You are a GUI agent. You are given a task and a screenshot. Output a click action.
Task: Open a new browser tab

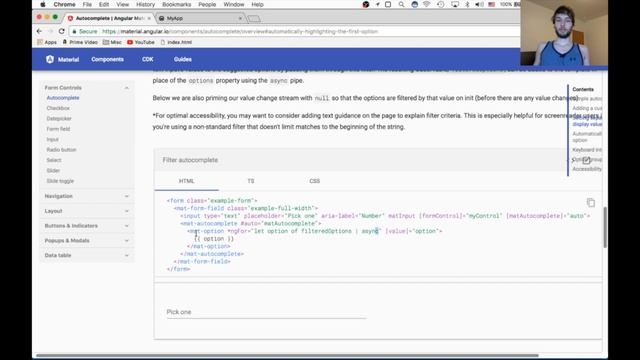(253, 18)
